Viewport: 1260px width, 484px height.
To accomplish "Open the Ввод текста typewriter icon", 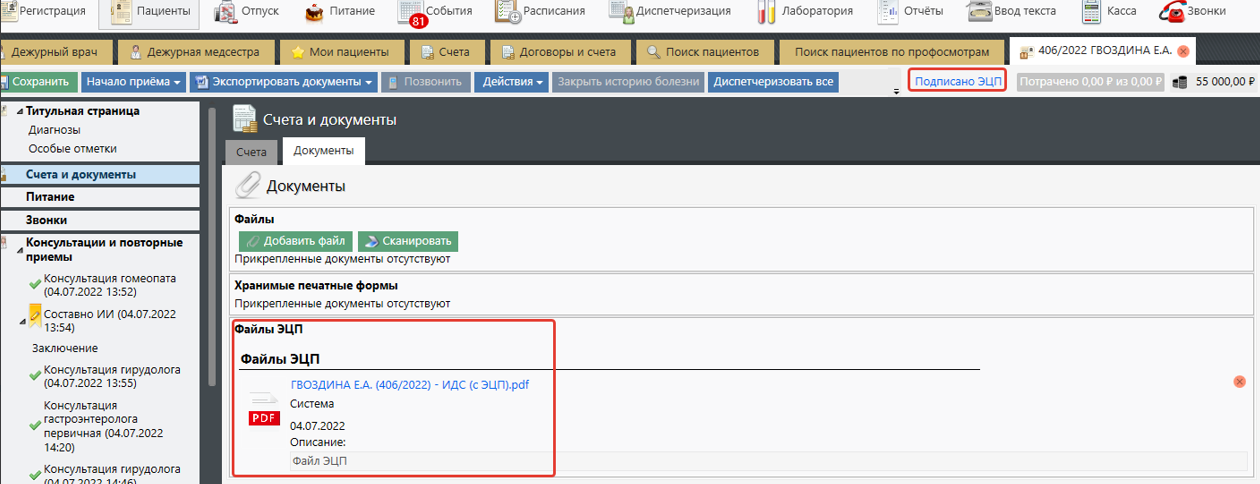I will pyautogui.click(x=979, y=12).
